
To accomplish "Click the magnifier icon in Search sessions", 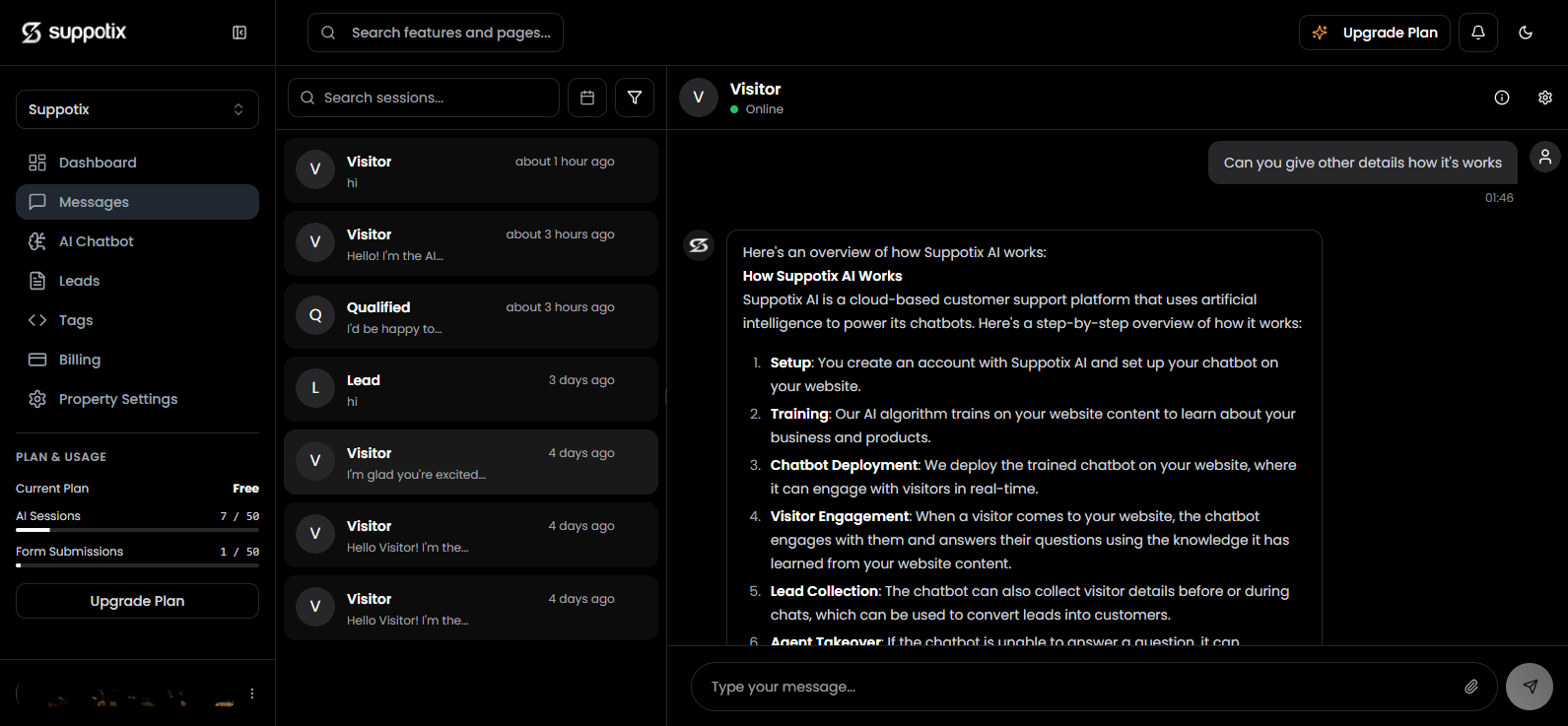I will (x=307, y=98).
